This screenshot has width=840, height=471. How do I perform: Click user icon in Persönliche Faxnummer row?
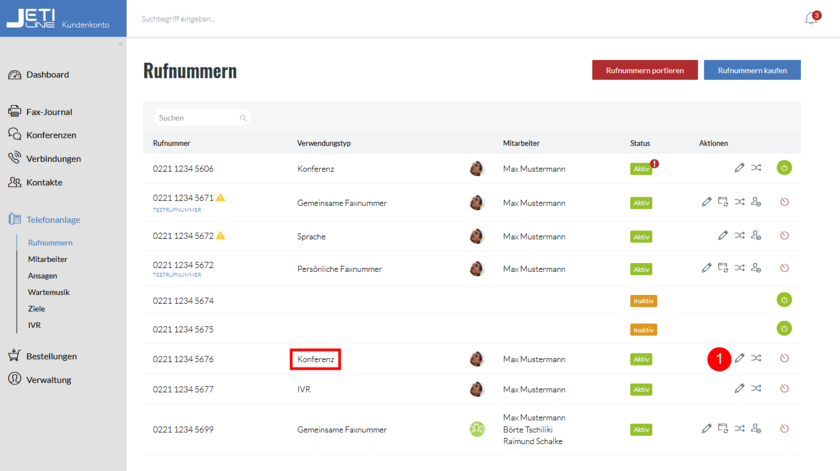[x=756, y=268]
